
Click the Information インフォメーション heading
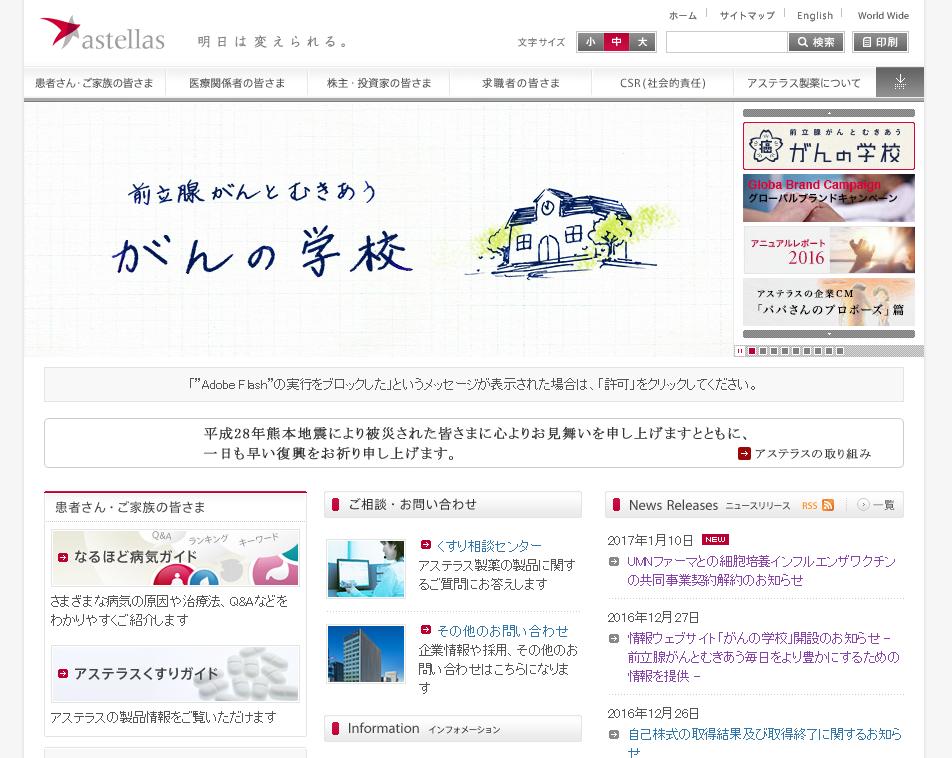point(453,728)
